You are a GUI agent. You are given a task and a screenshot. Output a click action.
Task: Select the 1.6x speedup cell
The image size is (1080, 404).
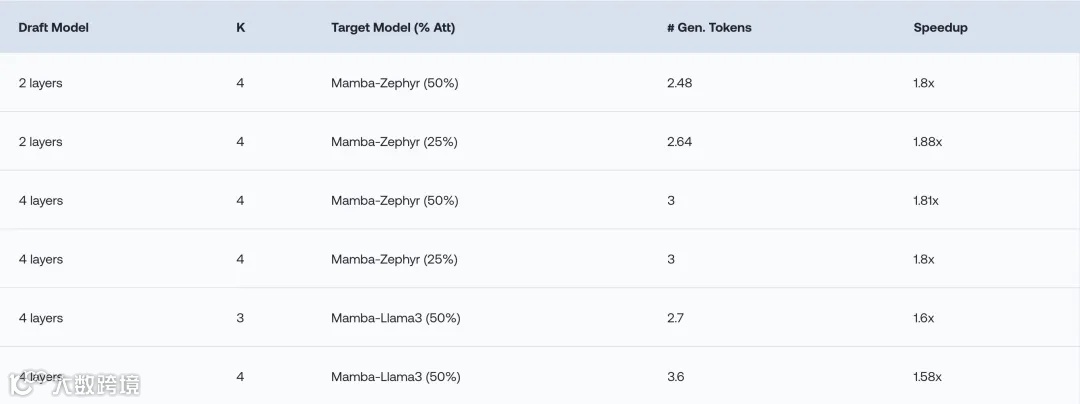point(923,318)
